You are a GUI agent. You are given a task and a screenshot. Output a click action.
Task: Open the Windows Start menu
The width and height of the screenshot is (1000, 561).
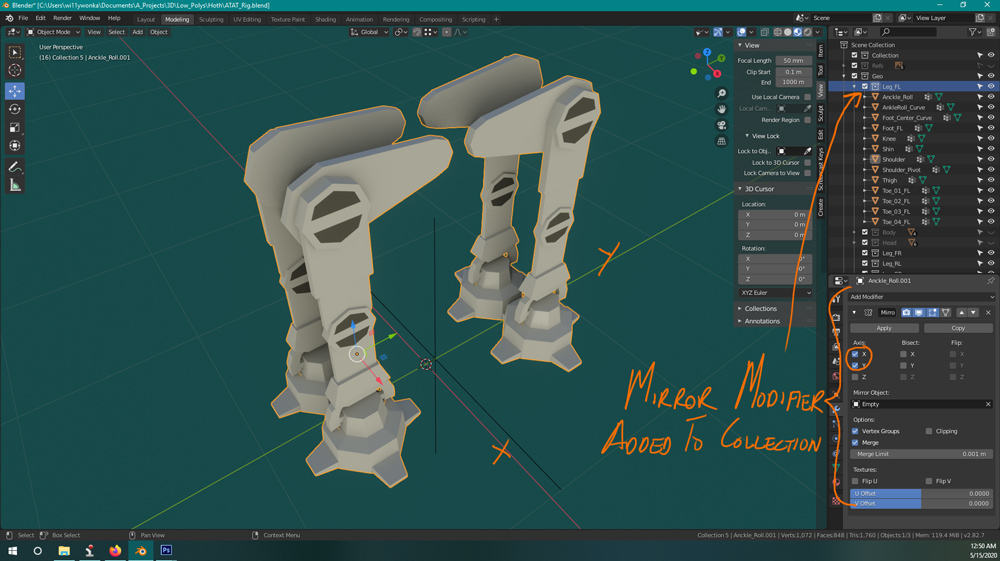pyautogui.click(x=12, y=550)
